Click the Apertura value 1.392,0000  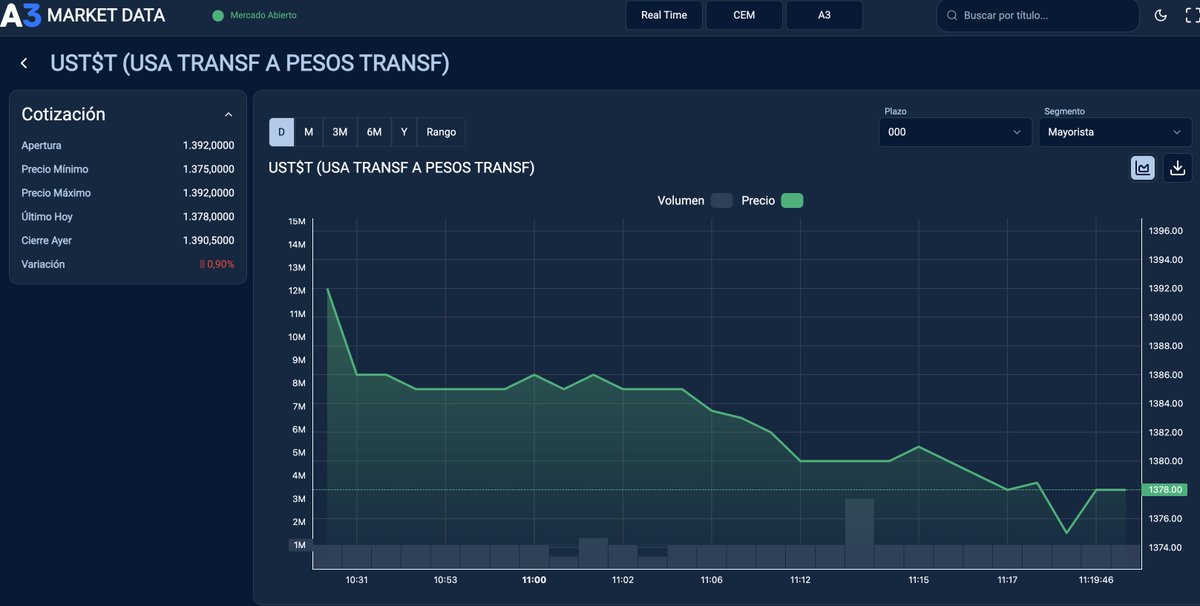coord(208,146)
